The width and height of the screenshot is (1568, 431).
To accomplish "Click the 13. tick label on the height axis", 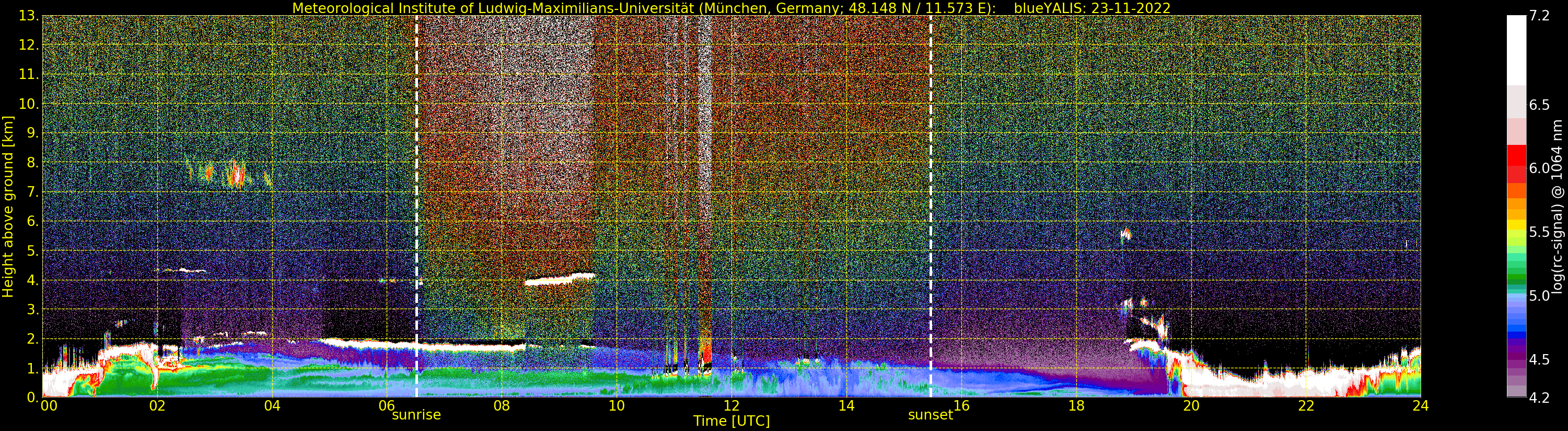I will click(x=29, y=16).
